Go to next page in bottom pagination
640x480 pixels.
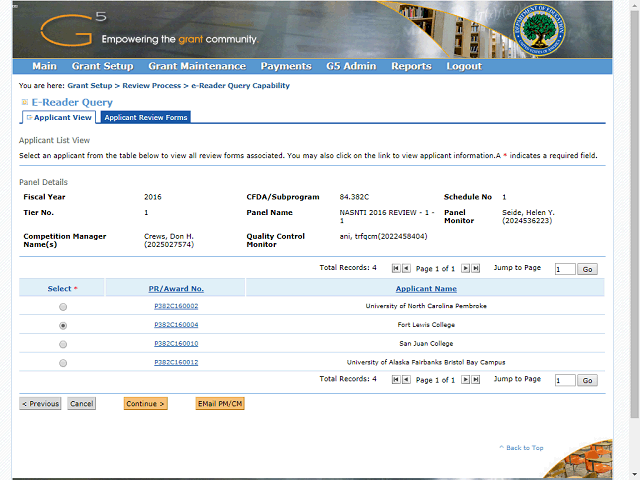pos(465,380)
